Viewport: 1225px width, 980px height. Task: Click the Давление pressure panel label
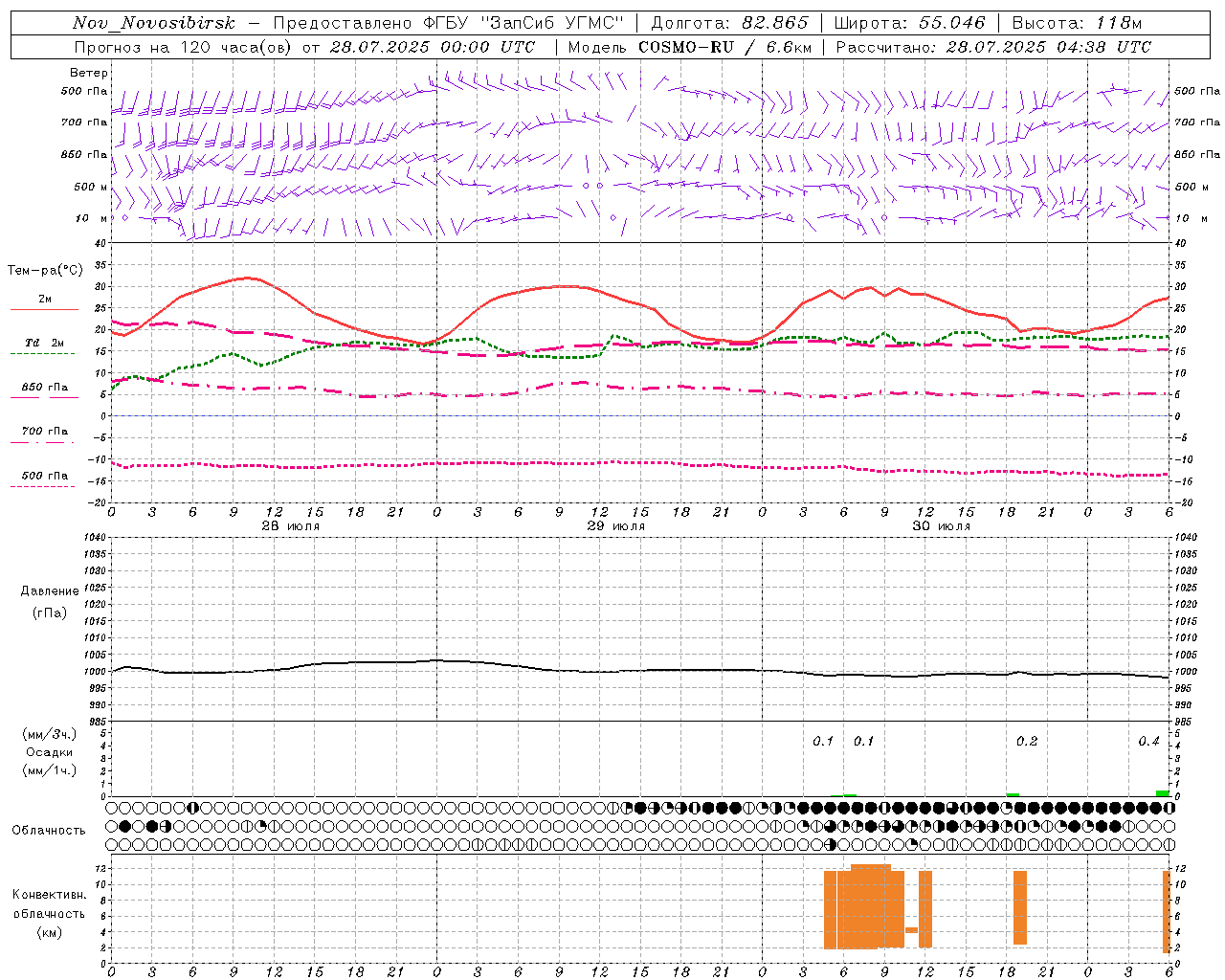pos(50,591)
